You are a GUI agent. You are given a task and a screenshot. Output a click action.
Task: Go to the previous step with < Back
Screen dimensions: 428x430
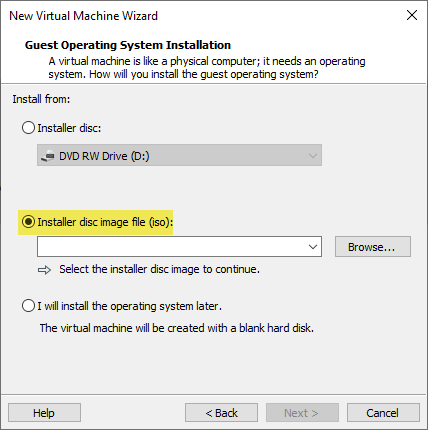click(221, 413)
